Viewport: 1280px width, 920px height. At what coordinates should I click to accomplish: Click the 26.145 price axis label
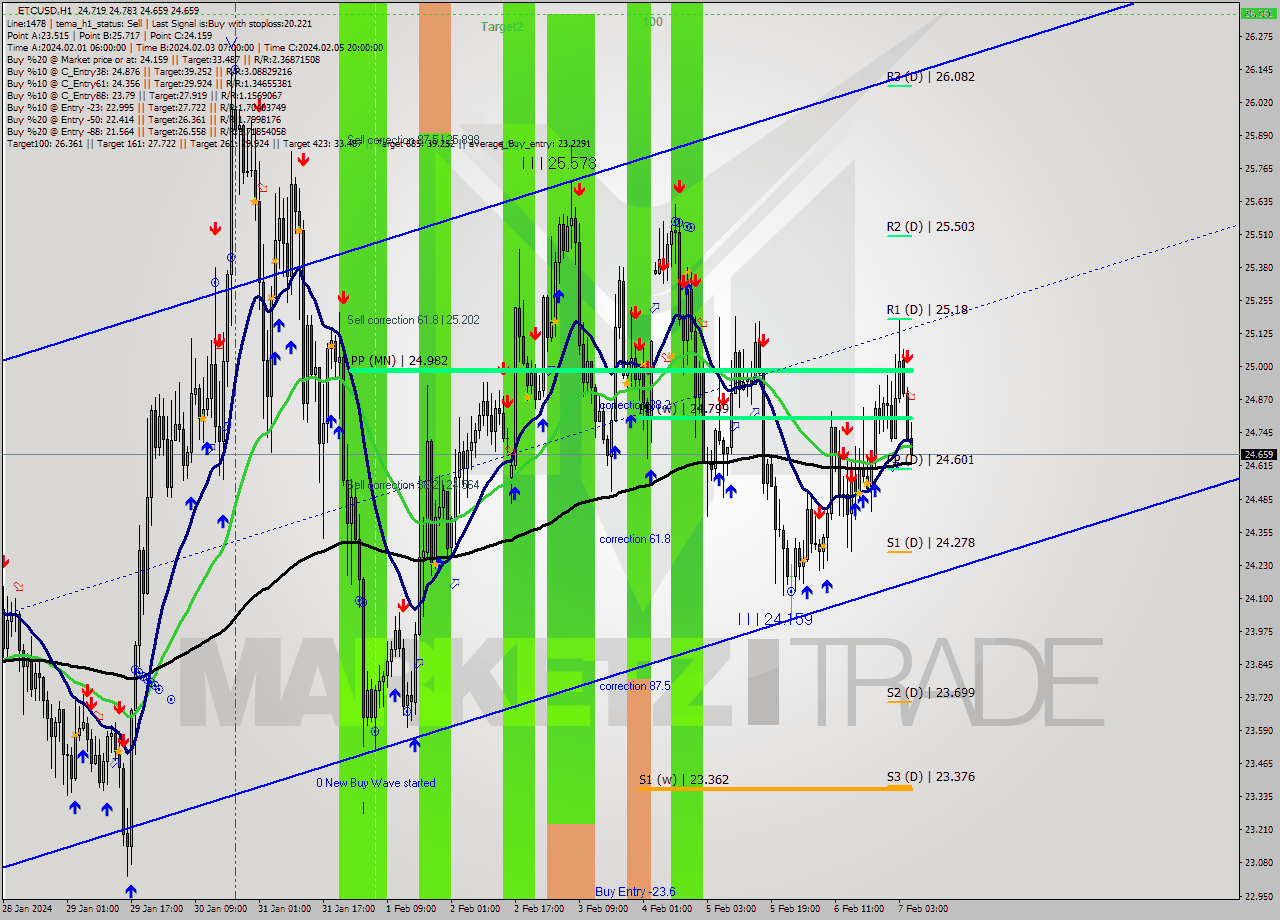click(1258, 69)
